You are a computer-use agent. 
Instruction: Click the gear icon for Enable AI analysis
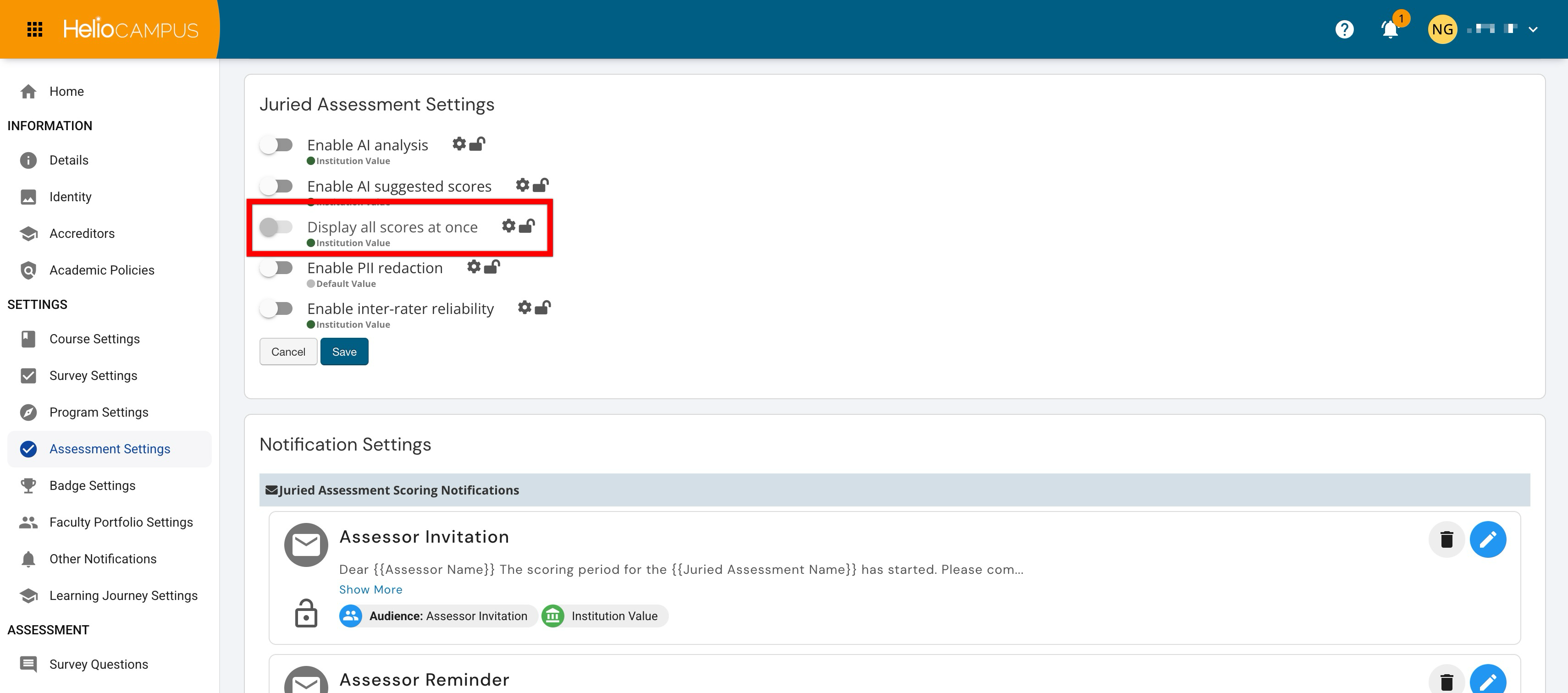pyautogui.click(x=459, y=143)
